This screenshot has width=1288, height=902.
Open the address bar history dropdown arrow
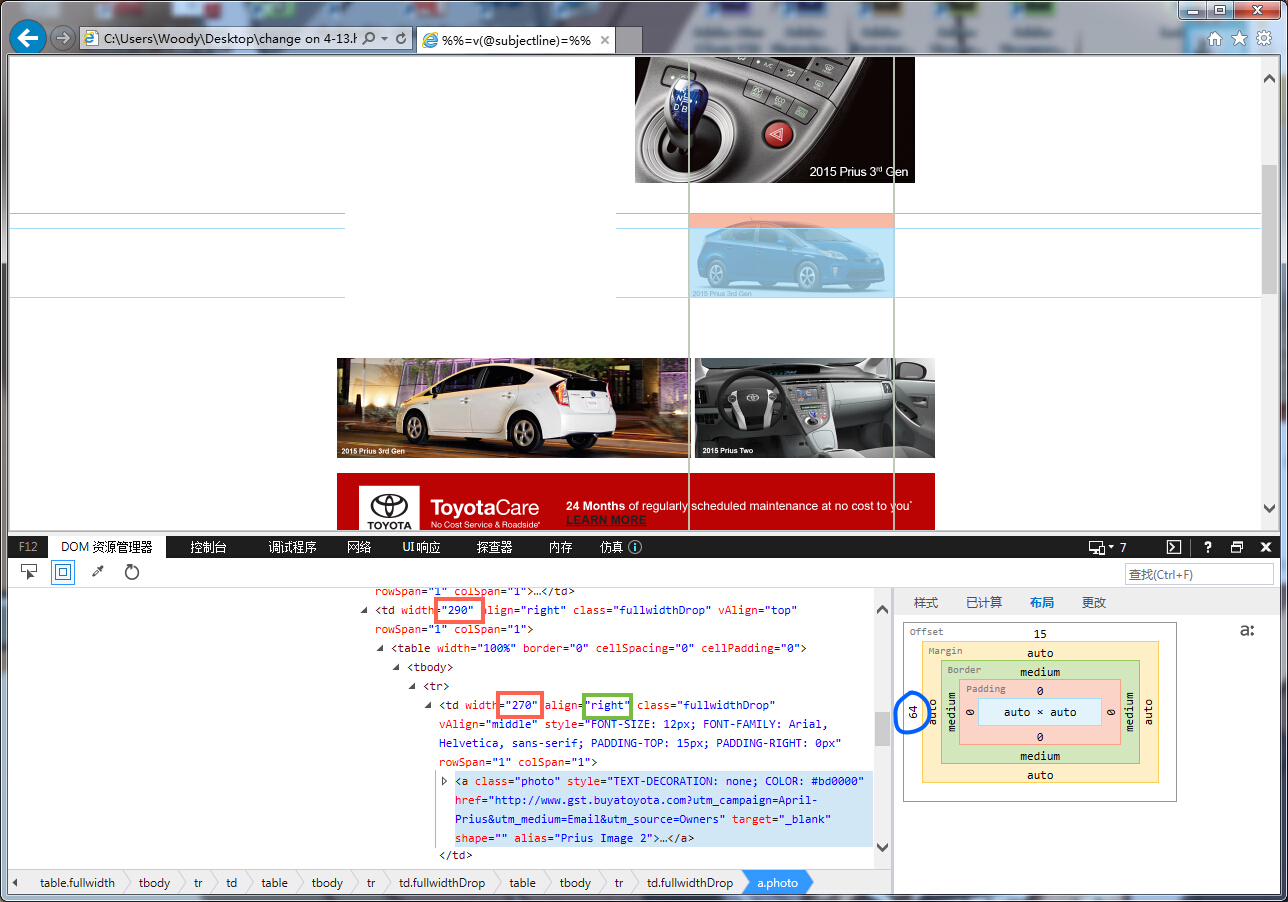pos(385,38)
